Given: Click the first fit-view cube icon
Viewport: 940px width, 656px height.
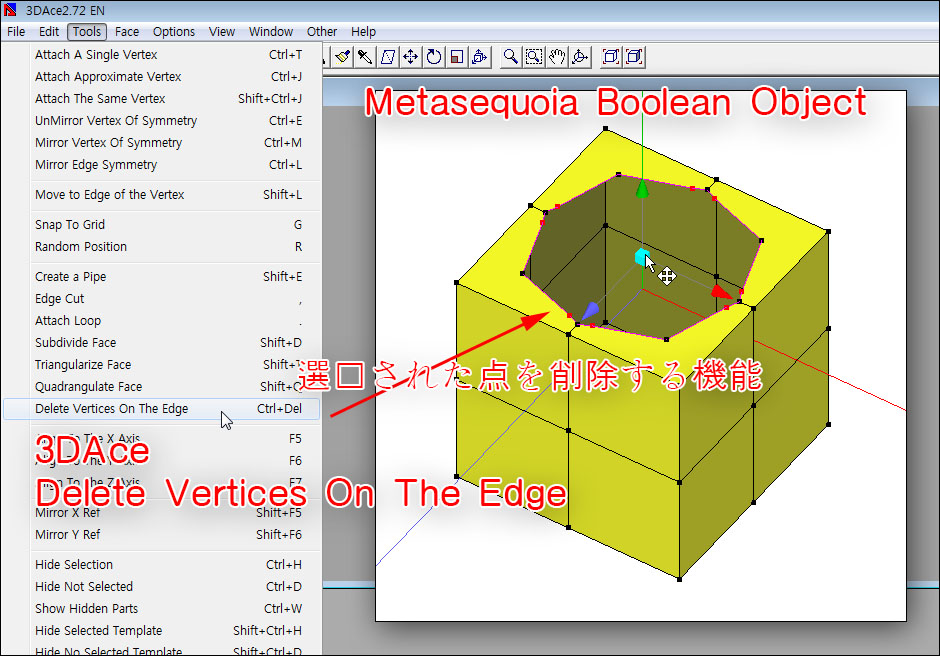Looking at the screenshot, I should click(x=611, y=57).
